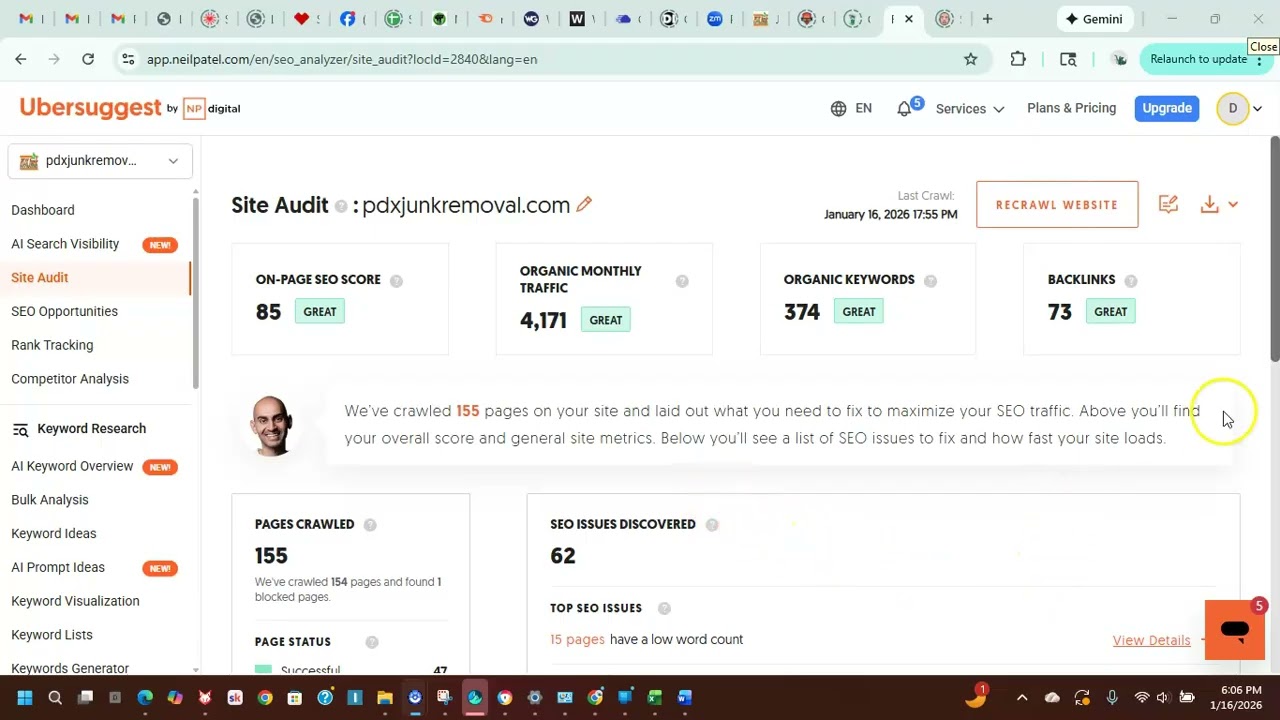
Task: Click help icon next to On-Page SEO Score
Action: click(x=396, y=280)
